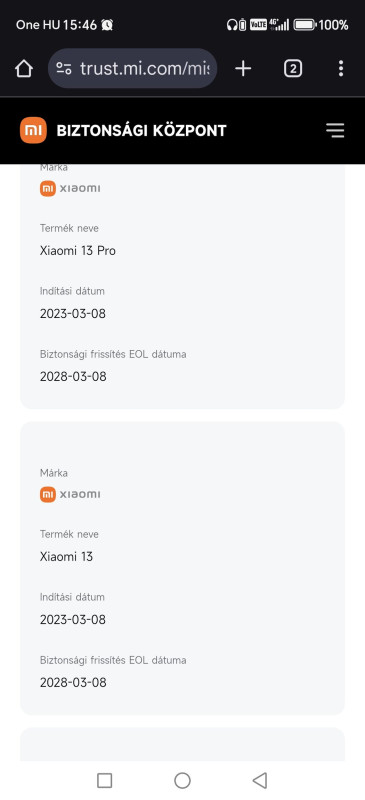Image resolution: width=365 pixels, height=800 pixels.
Task: Click the orange Mi logo in header
Action: pyautogui.click(x=33, y=130)
